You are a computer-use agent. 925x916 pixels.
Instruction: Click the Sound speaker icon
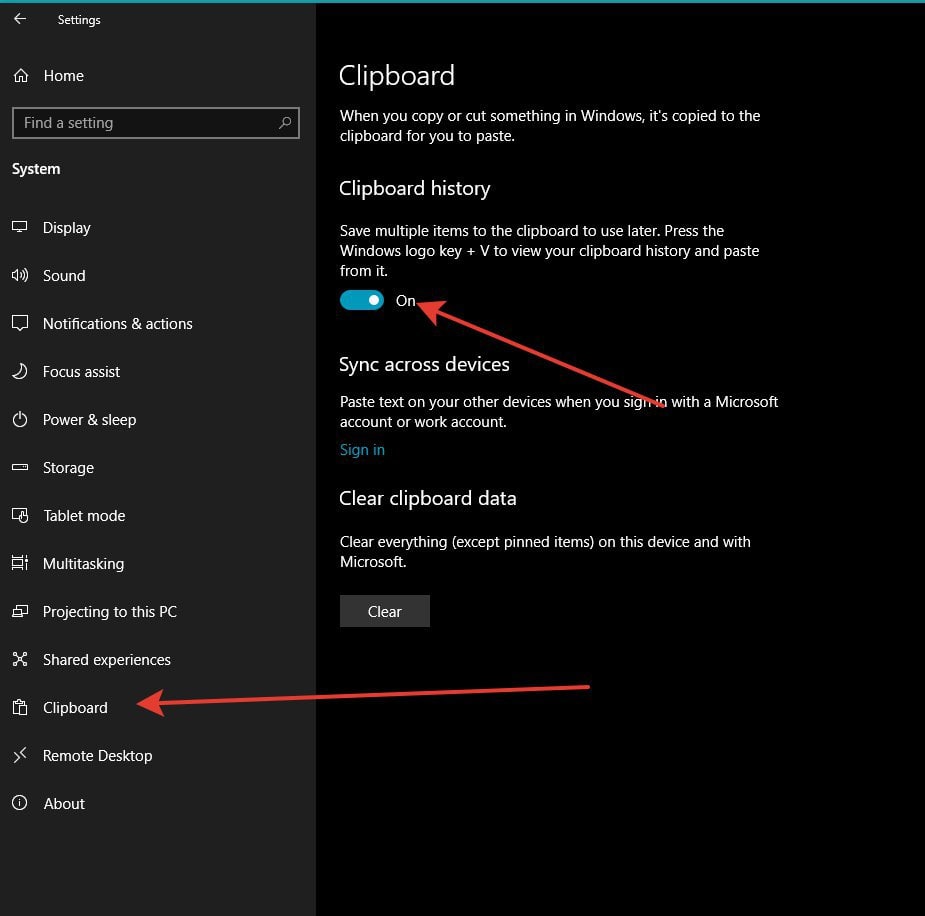pos(19,275)
